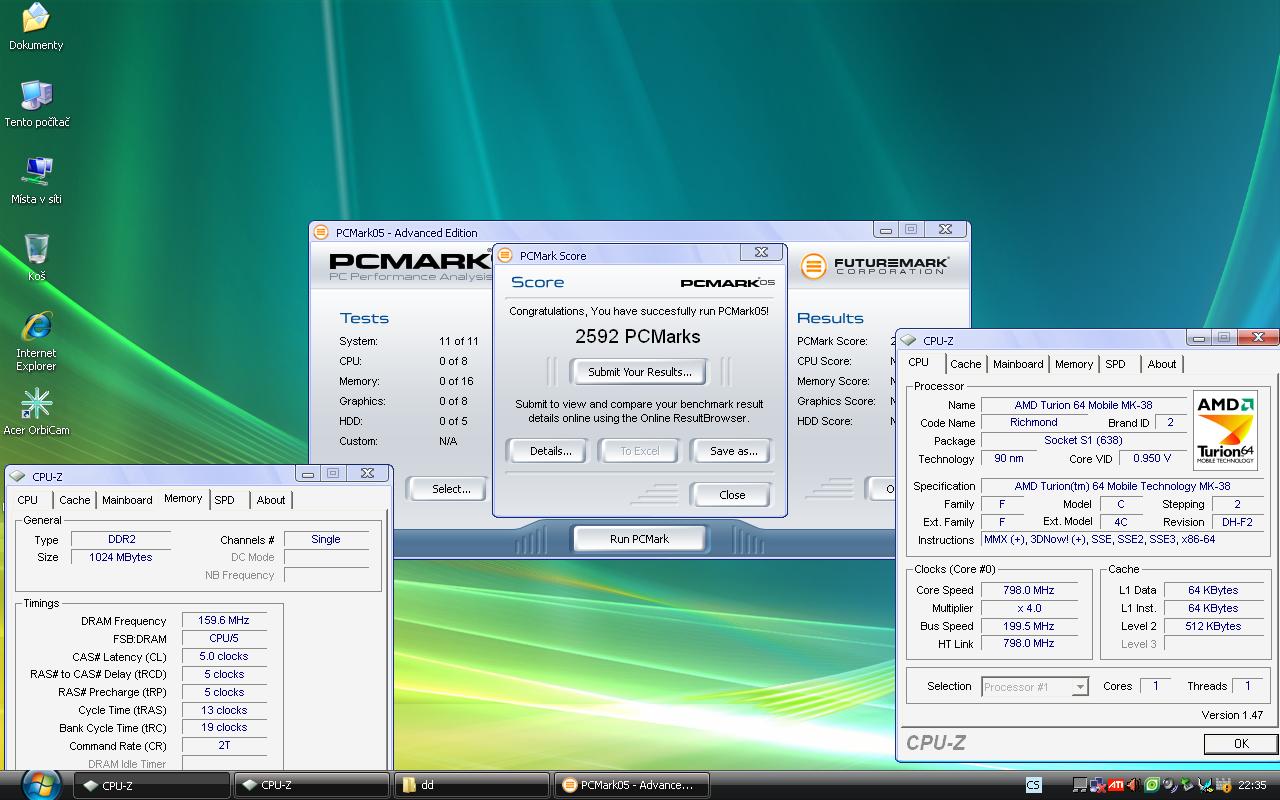The height and width of the screenshot is (800, 1280).
Task: Click the Windows Start orb
Action: pyautogui.click(x=41, y=784)
